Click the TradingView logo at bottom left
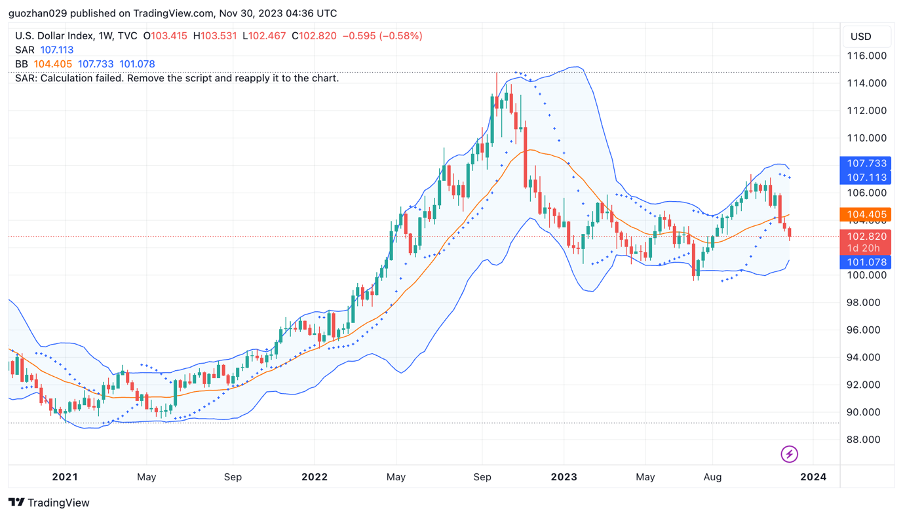Screen dimensions: 904x518 49,502
